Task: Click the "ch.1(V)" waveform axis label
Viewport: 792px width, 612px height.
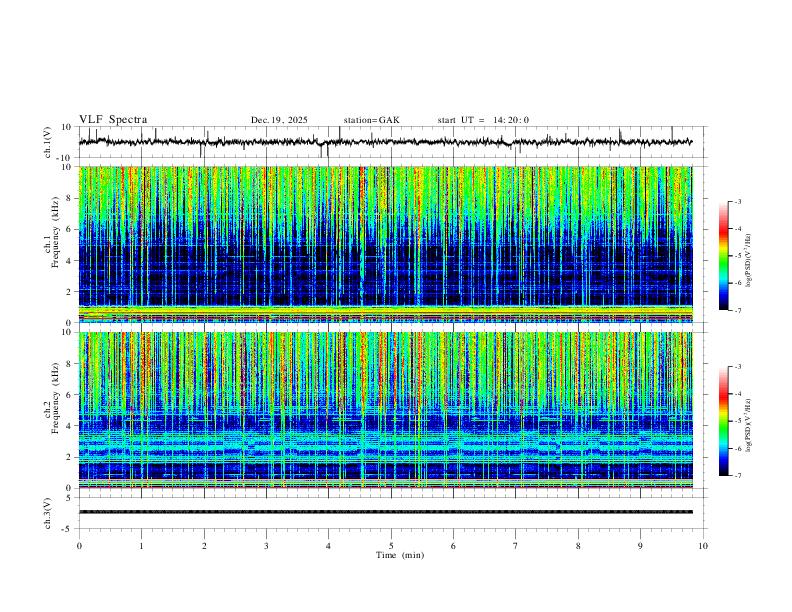Action: click(x=48, y=142)
